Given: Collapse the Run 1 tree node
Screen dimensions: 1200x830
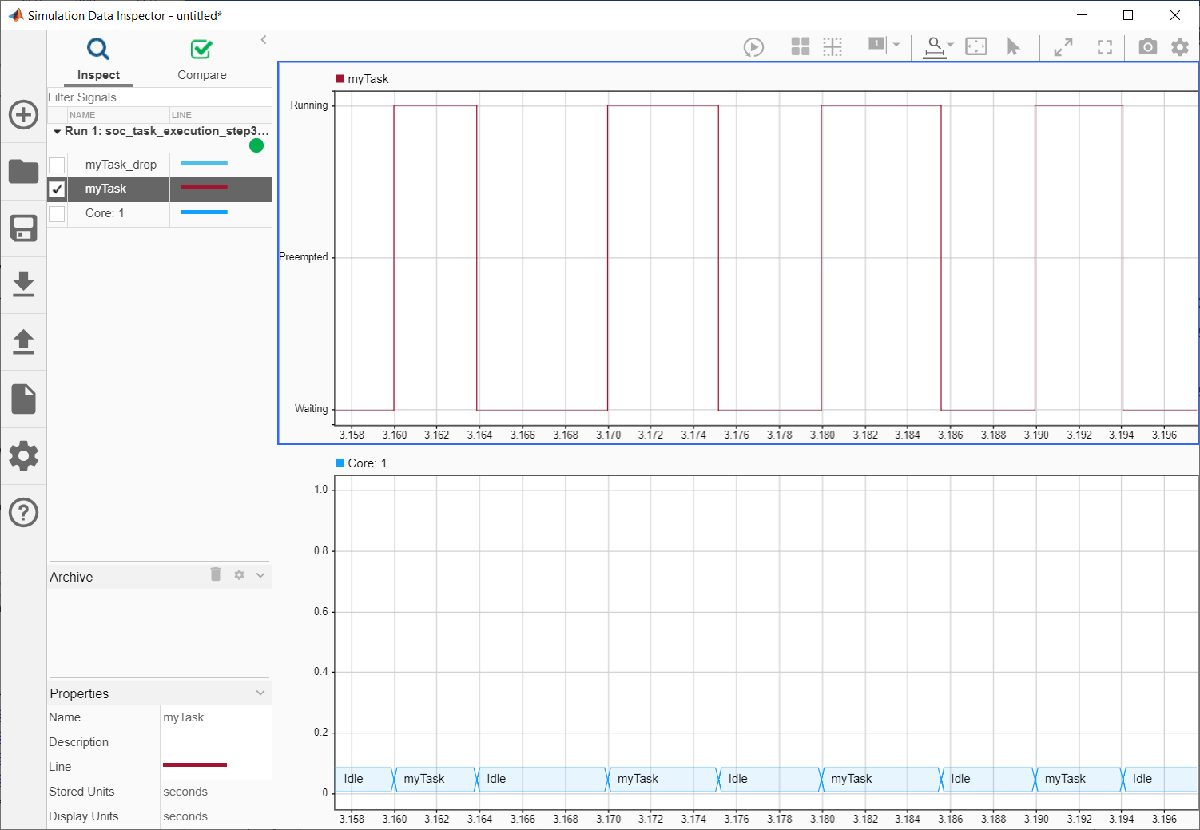Looking at the screenshot, I should click(57, 131).
